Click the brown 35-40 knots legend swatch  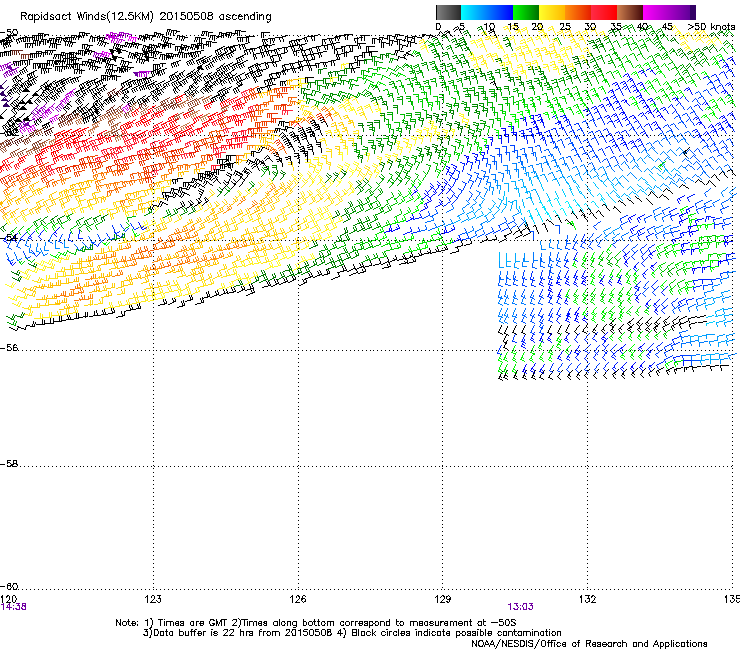tap(630, 12)
